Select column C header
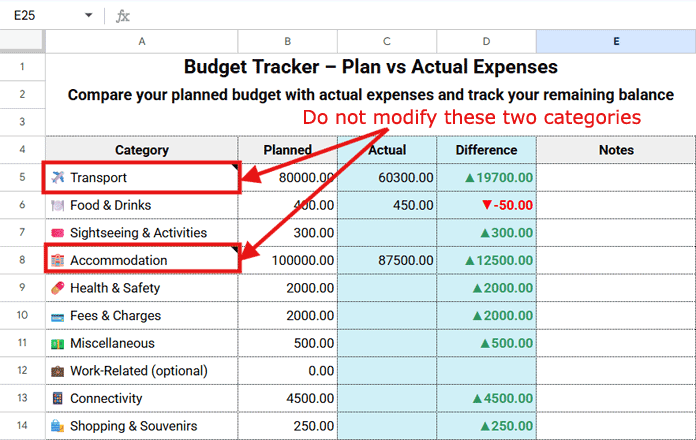The image size is (696, 440). click(387, 41)
